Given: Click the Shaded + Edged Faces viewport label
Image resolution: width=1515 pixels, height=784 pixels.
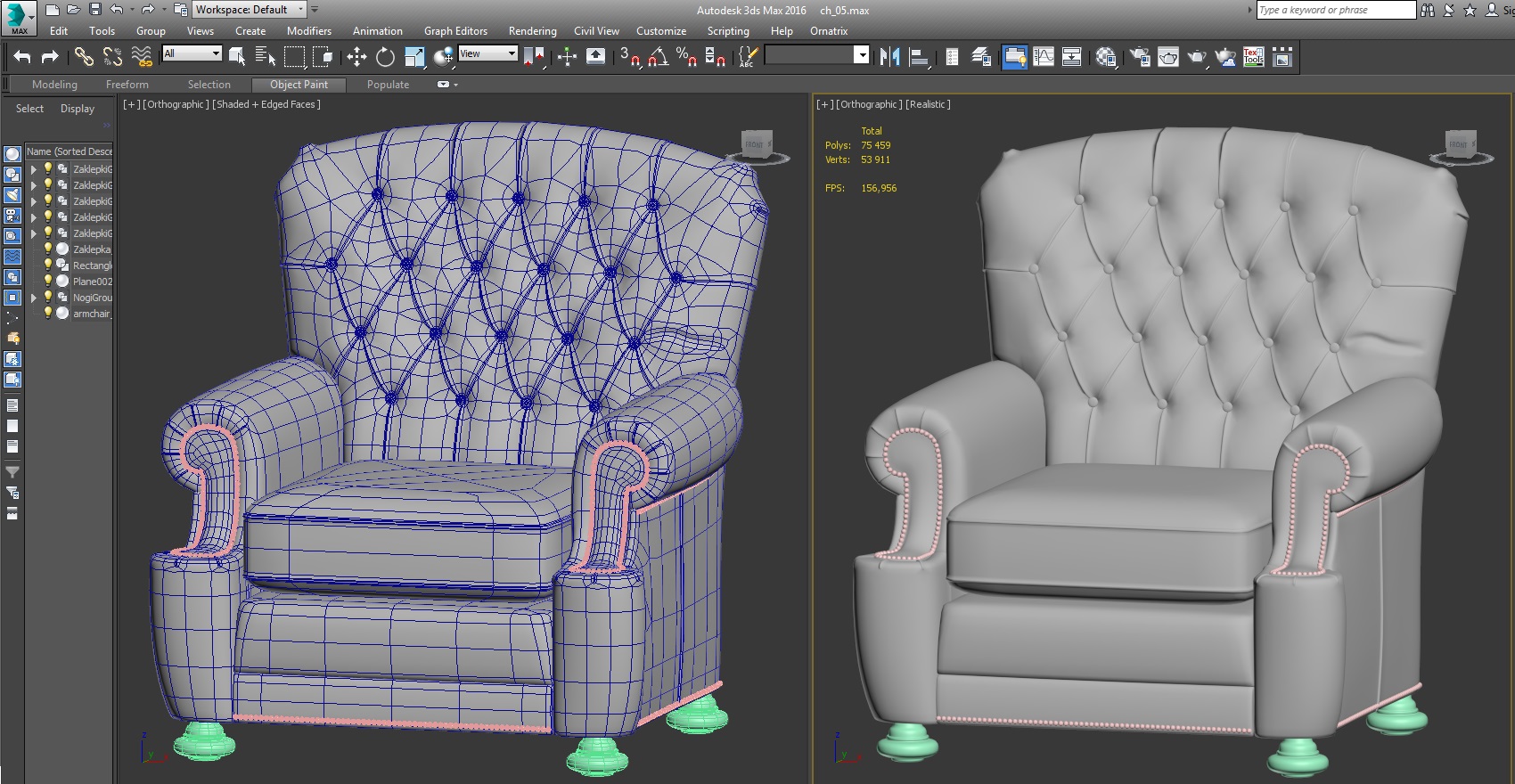Looking at the screenshot, I should coord(266,104).
